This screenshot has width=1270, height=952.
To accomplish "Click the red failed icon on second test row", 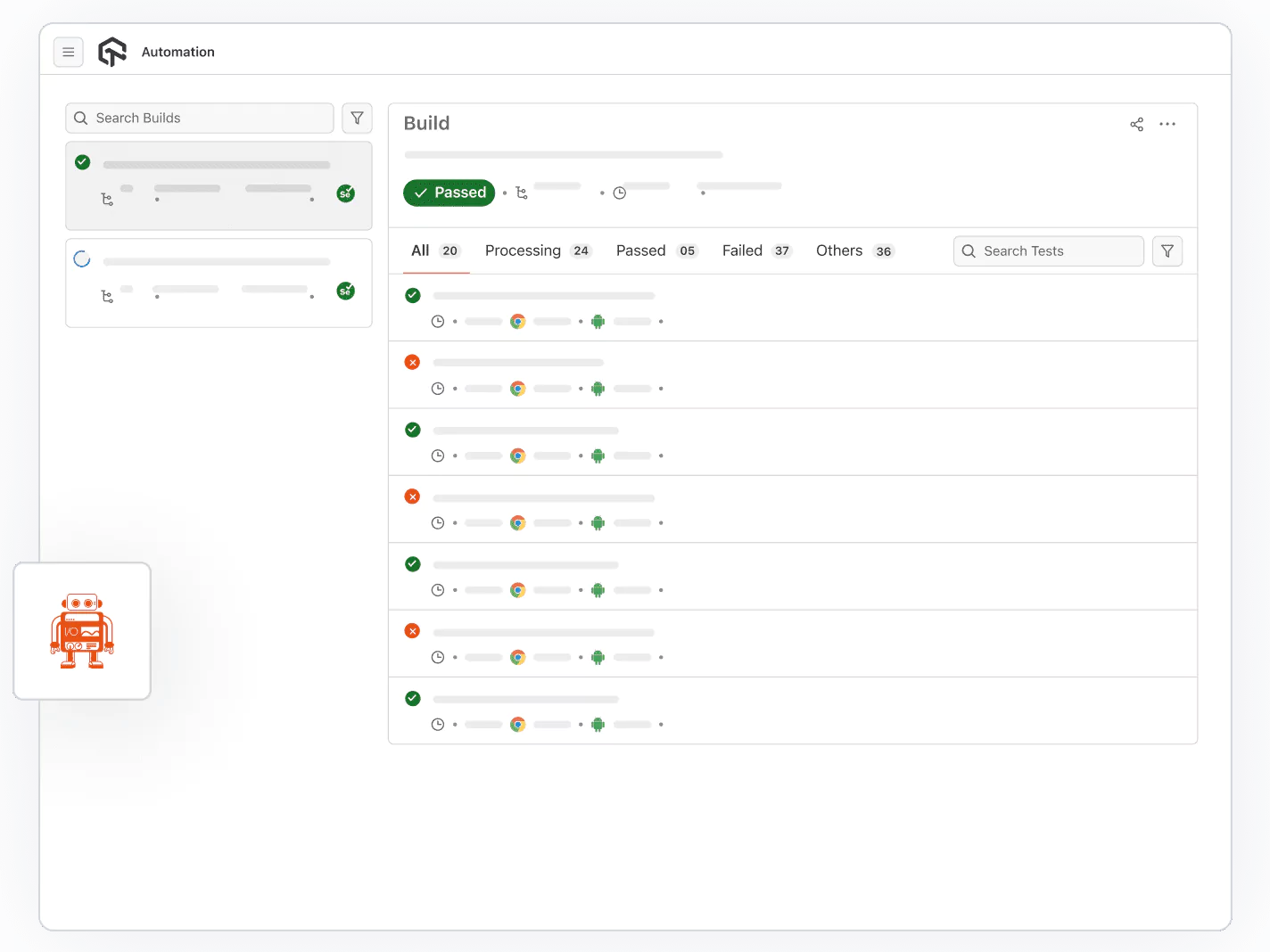I will (412, 362).
